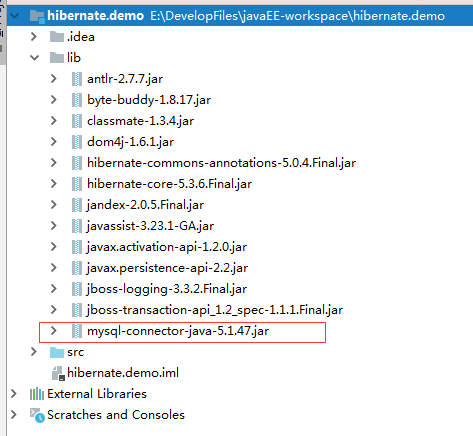Expand the dom4j-1.6.1.jar node
Screen dimensions: 473x436
pos(54,142)
